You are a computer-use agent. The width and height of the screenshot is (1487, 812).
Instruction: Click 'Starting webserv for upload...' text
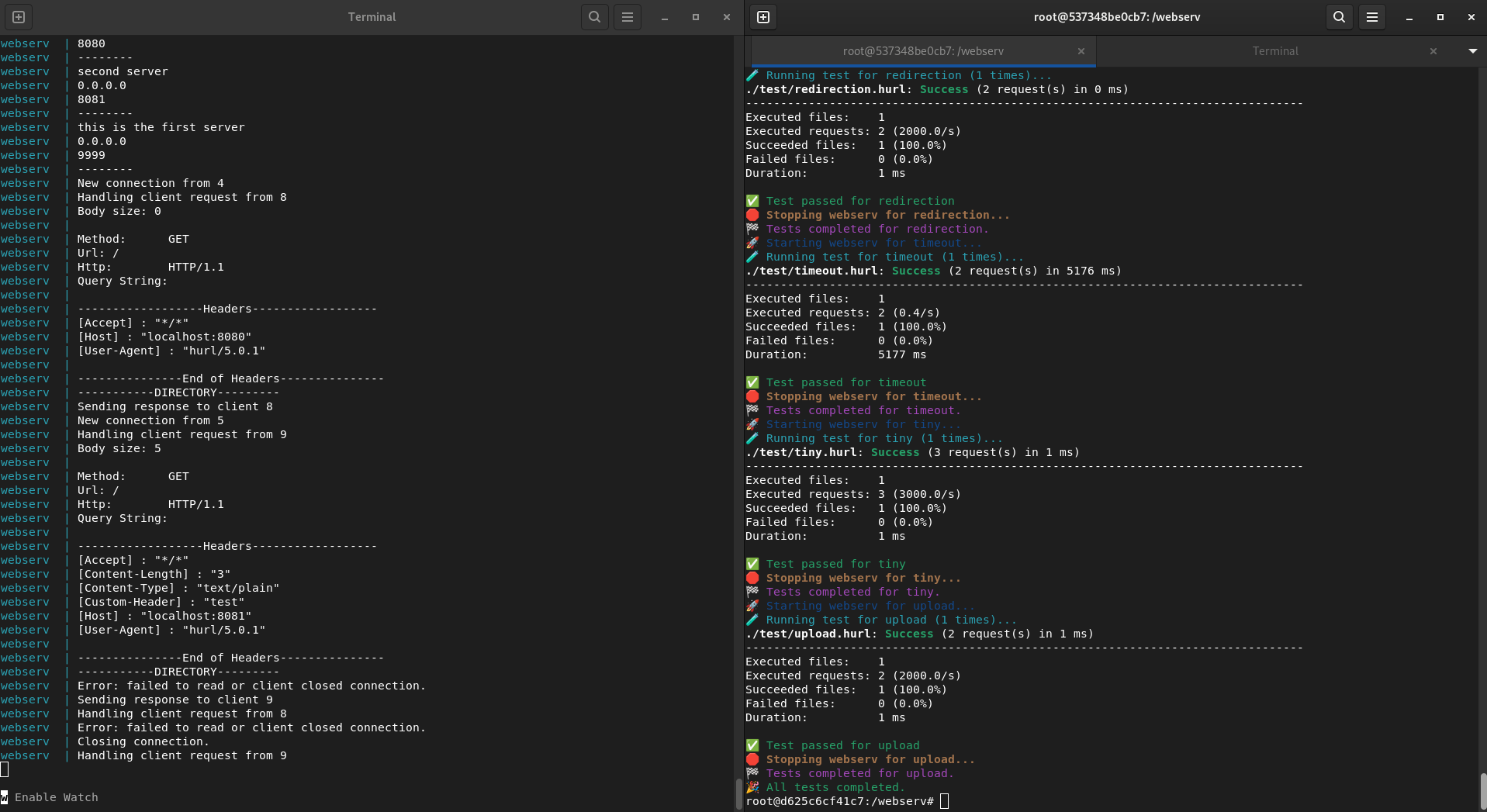click(x=871, y=606)
